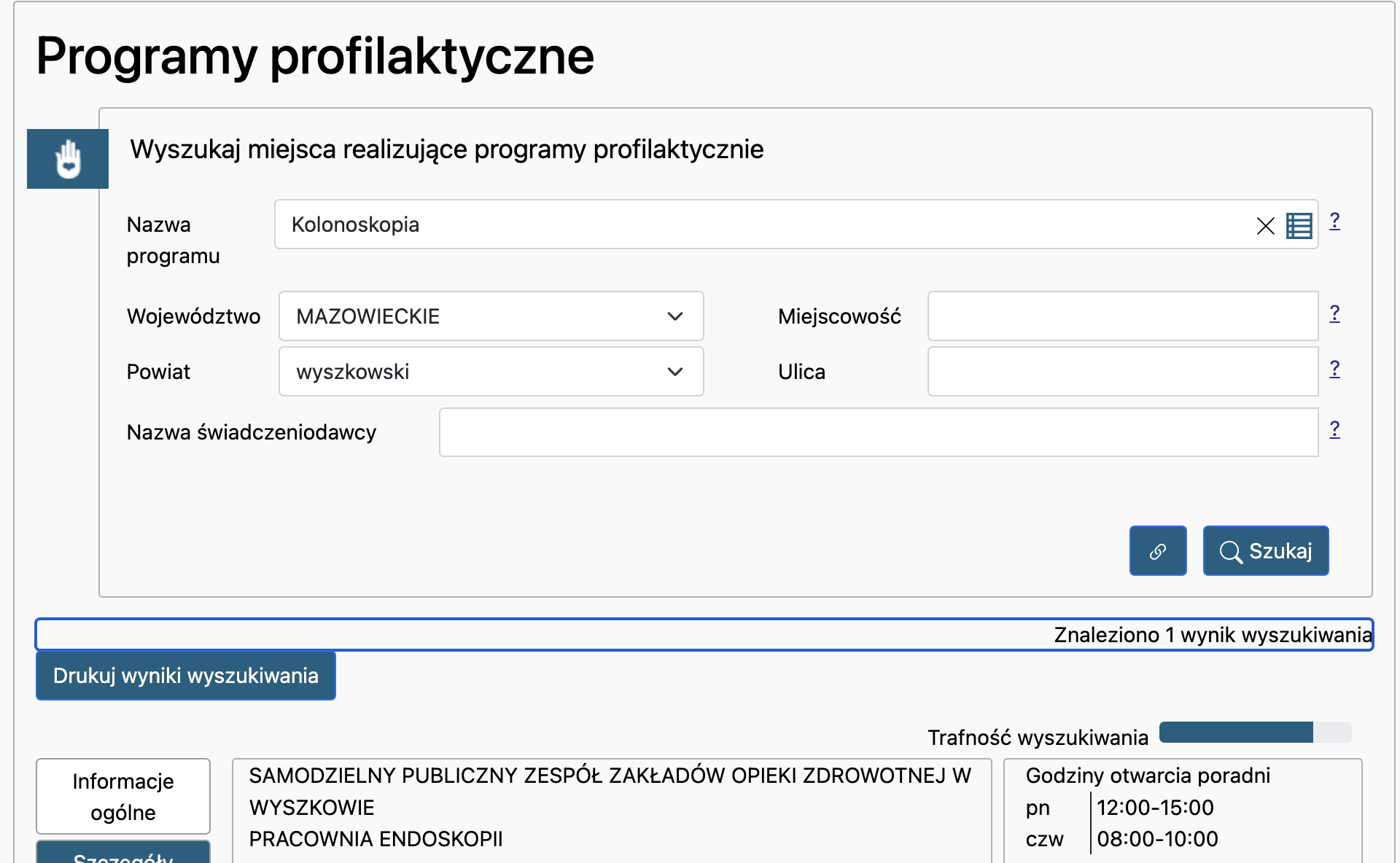Switch to the Szczegóły tab

click(123, 854)
